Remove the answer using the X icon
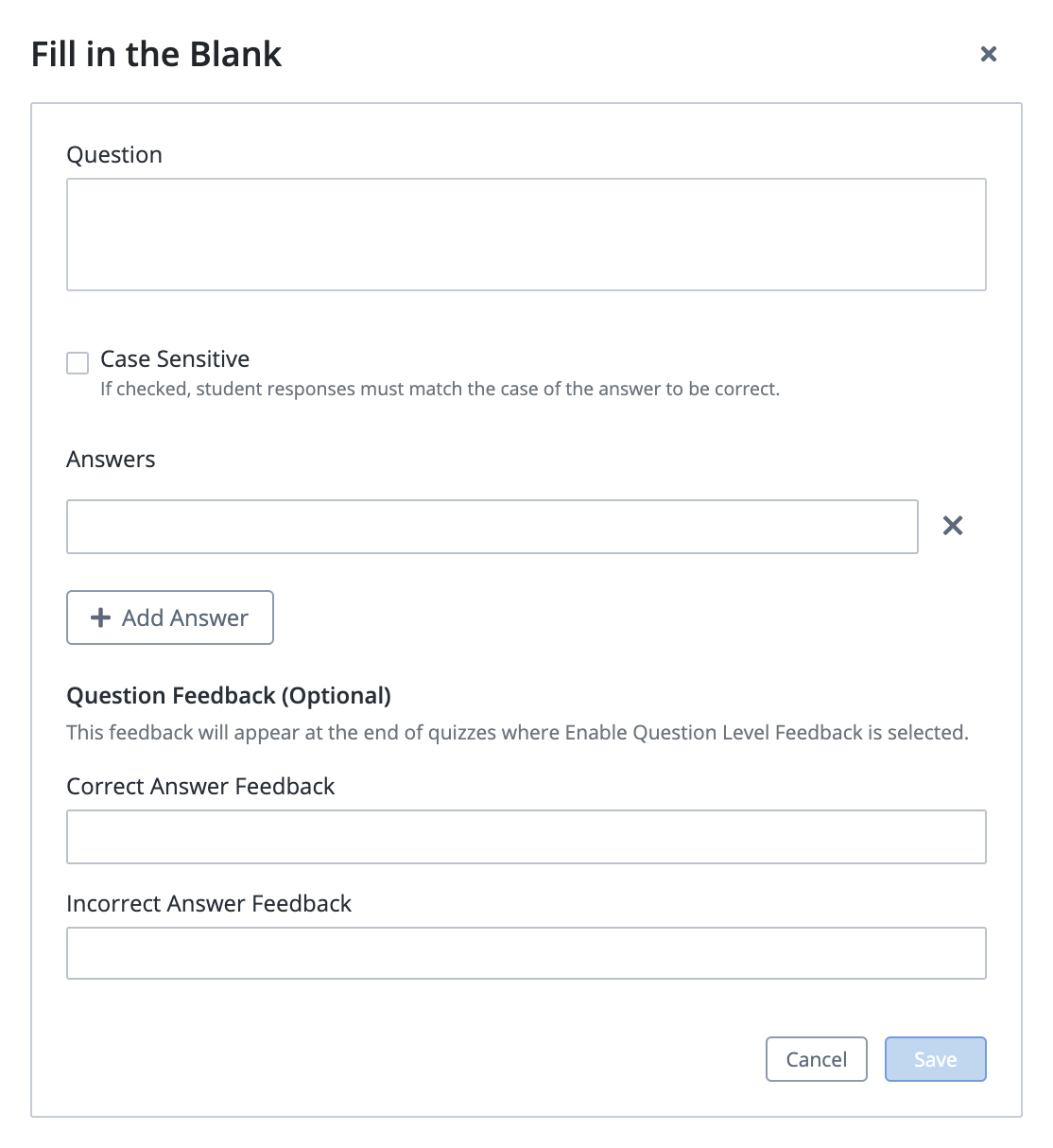Viewport: 1053px width, 1148px height. click(953, 526)
